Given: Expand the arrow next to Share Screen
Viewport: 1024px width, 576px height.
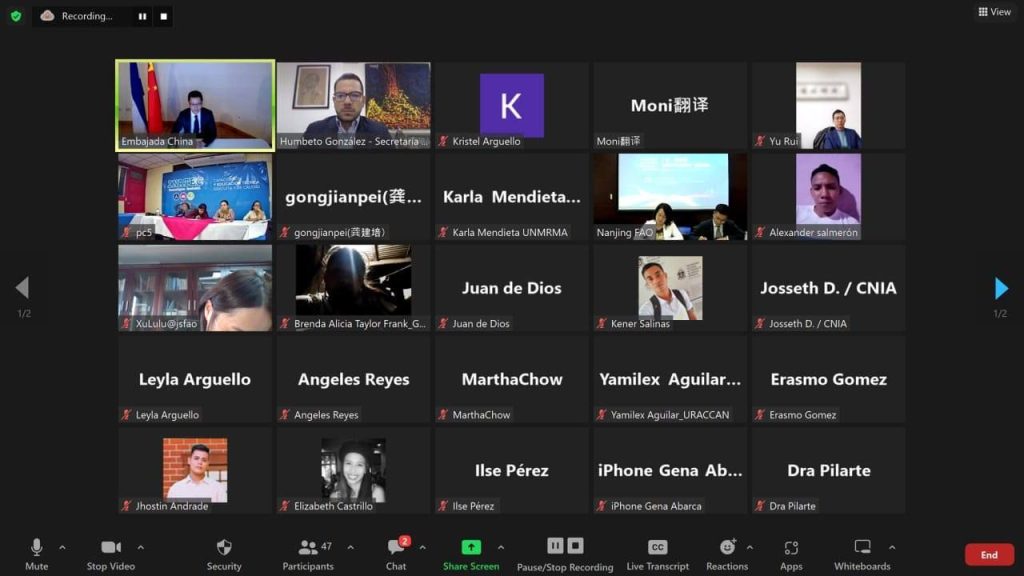Looking at the screenshot, I should pos(501,547).
